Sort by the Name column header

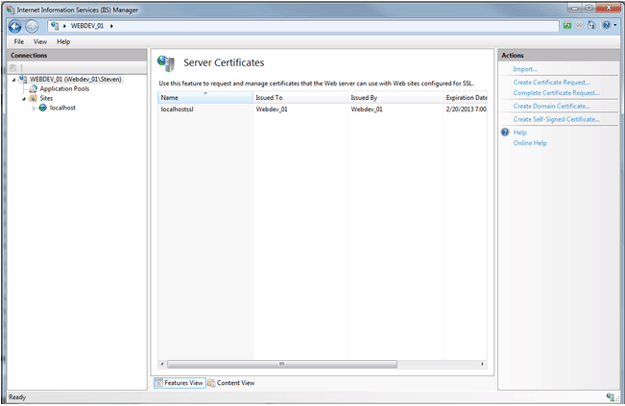point(205,98)
